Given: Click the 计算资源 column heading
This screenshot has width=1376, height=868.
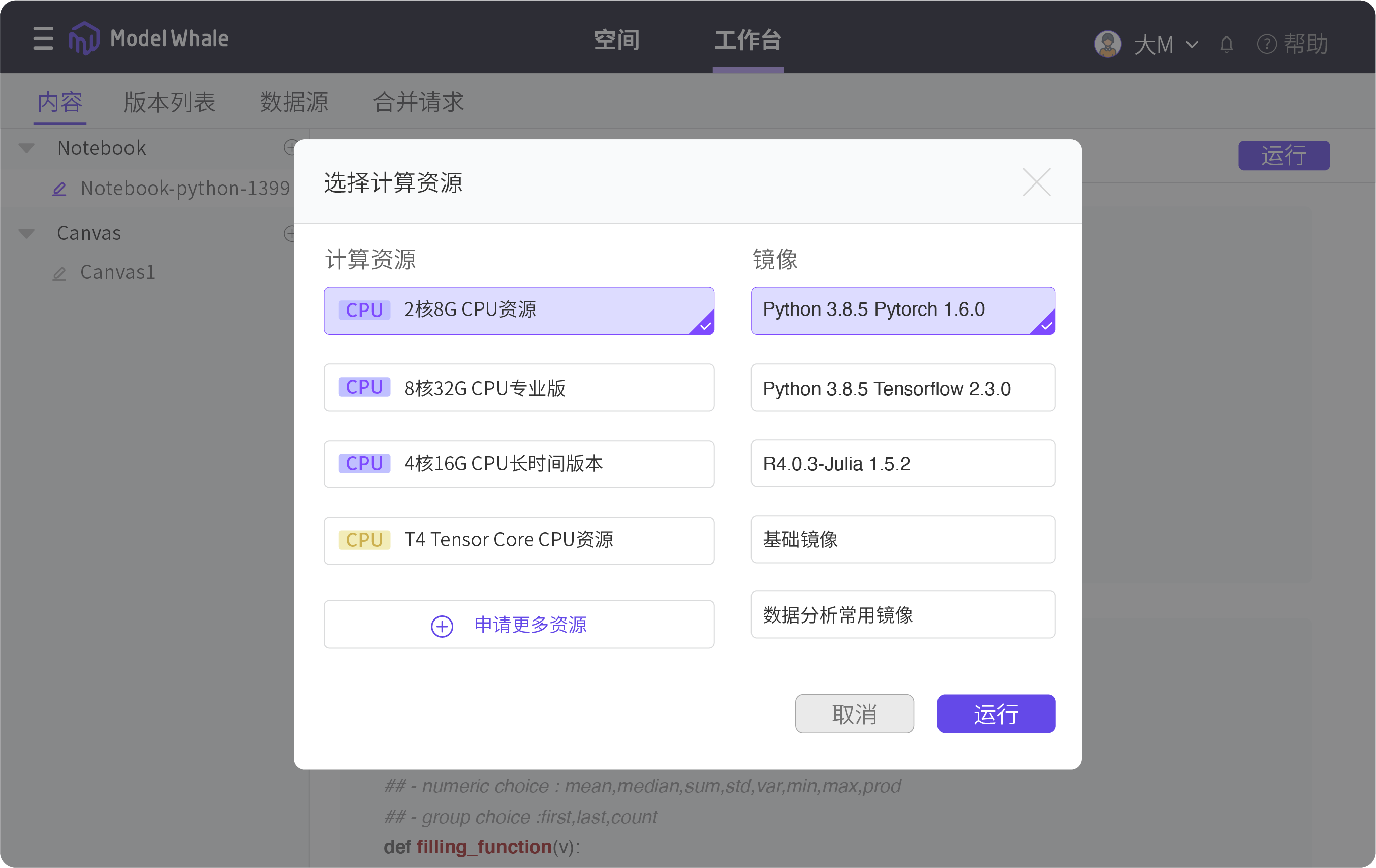Looking at the screenshot, I should (370, 259).
